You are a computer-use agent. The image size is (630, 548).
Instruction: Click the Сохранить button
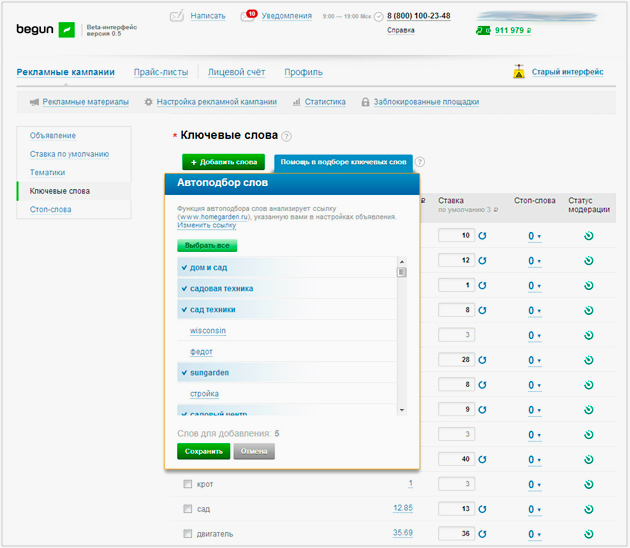[x=203, y=452]
